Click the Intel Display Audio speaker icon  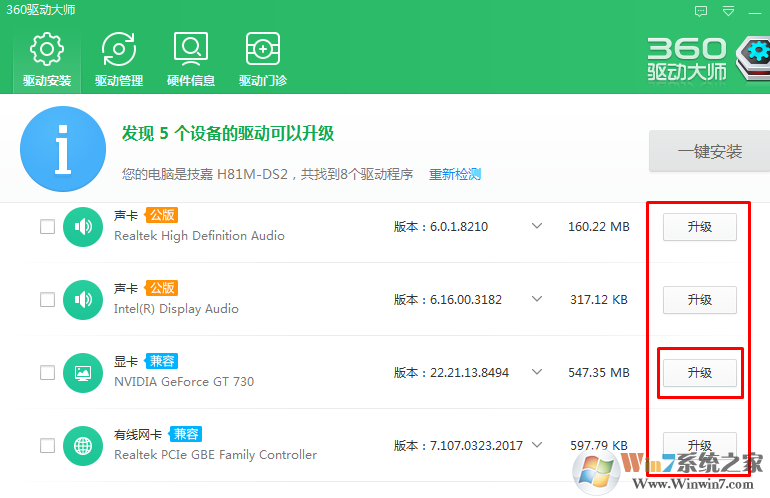(x=83, y=300)
